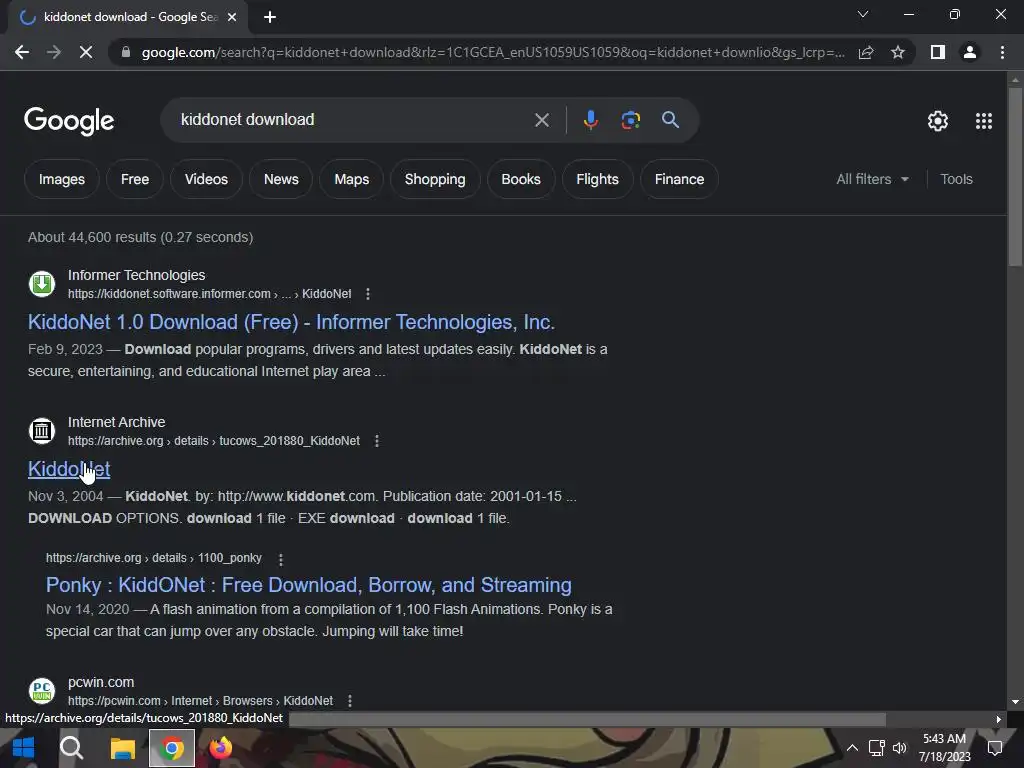Screen dimensions: 1024x768
Task: Open the volume control tray icon
Action: (900, 748)
